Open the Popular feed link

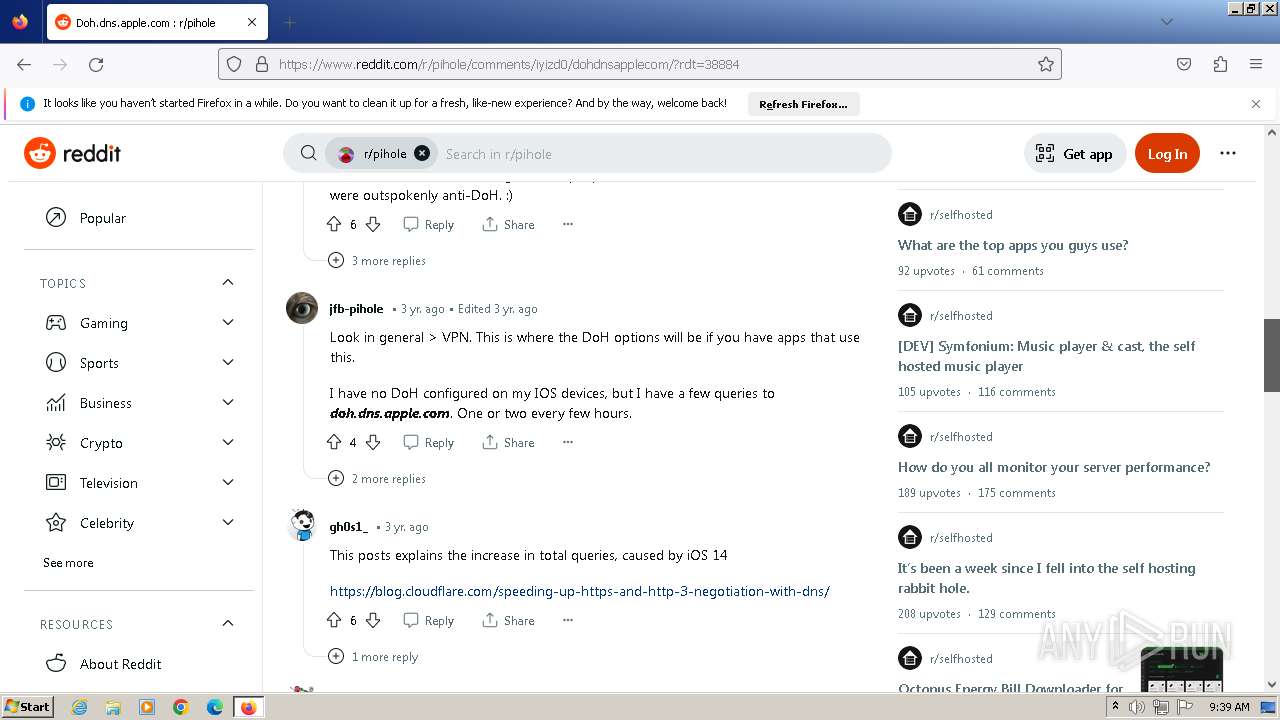[139, 218]
